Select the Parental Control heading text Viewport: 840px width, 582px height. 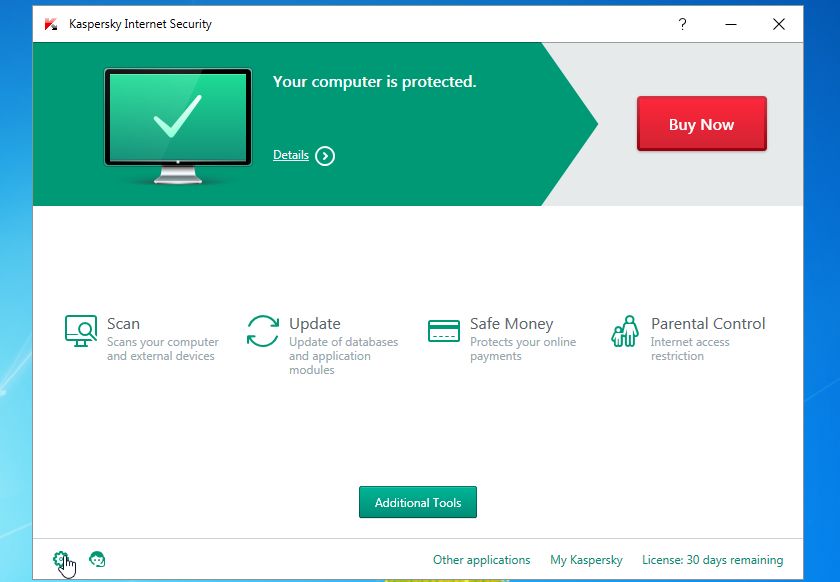708,324
